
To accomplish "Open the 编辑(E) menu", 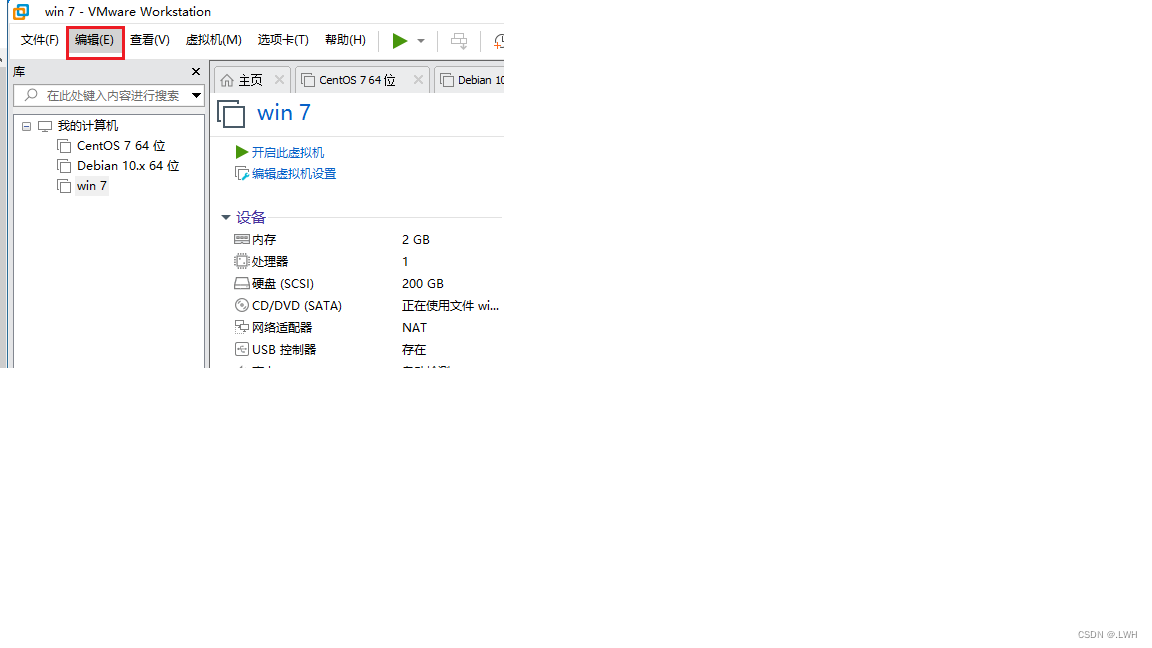I will click(94, 40).
